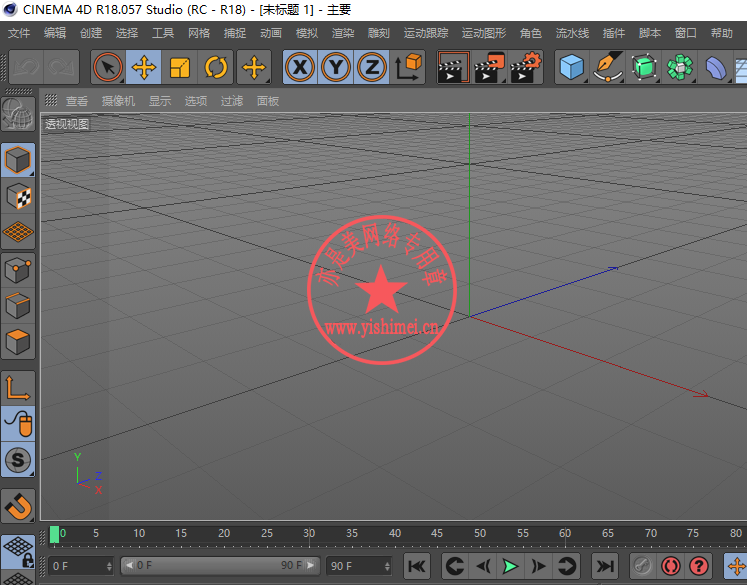The width and height of the screenshot is (747, 585).
Task: Play the animation forwards
Action: pos(511,566)
